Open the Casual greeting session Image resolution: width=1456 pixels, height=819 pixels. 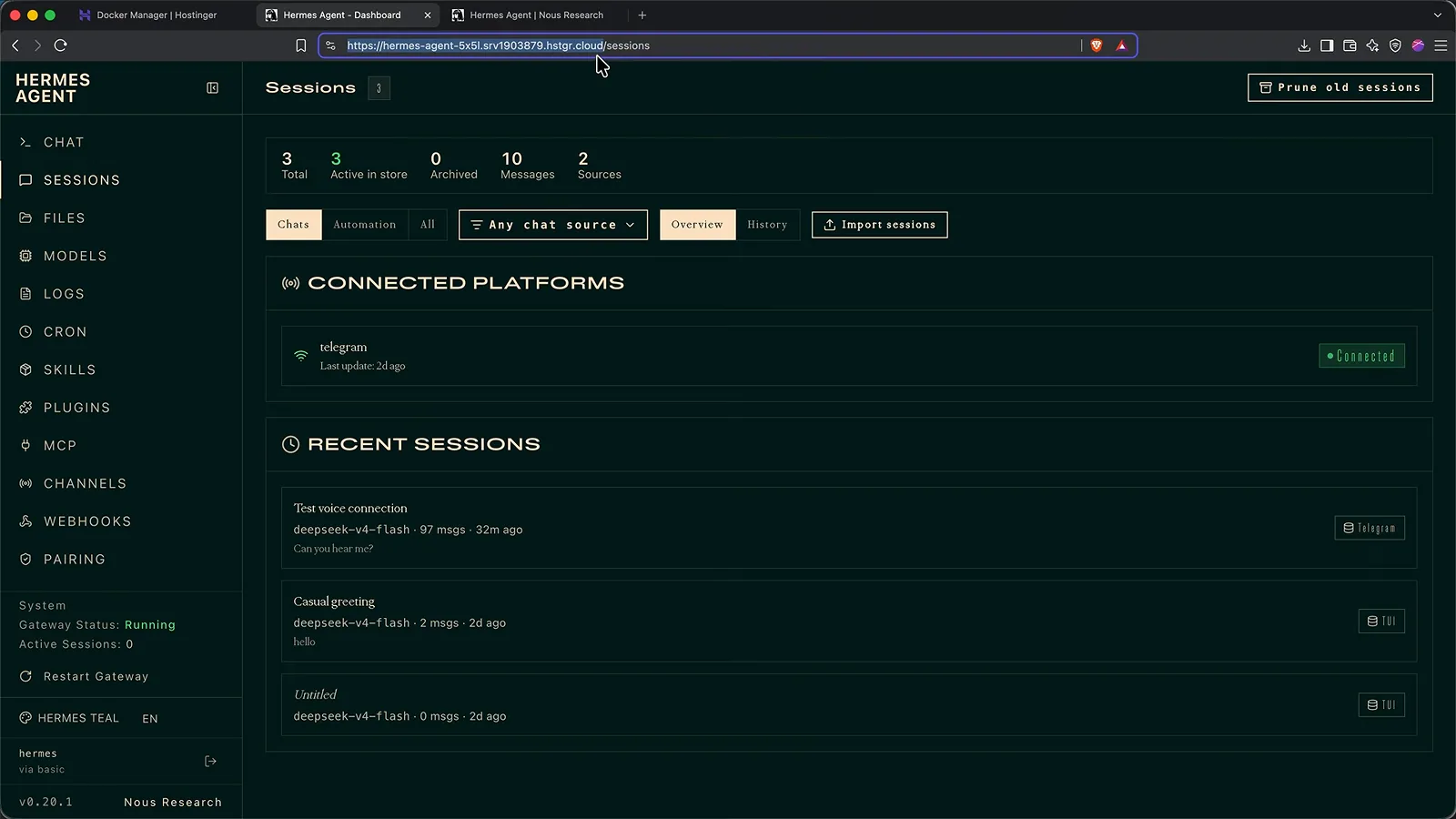[x=849, y=621]
